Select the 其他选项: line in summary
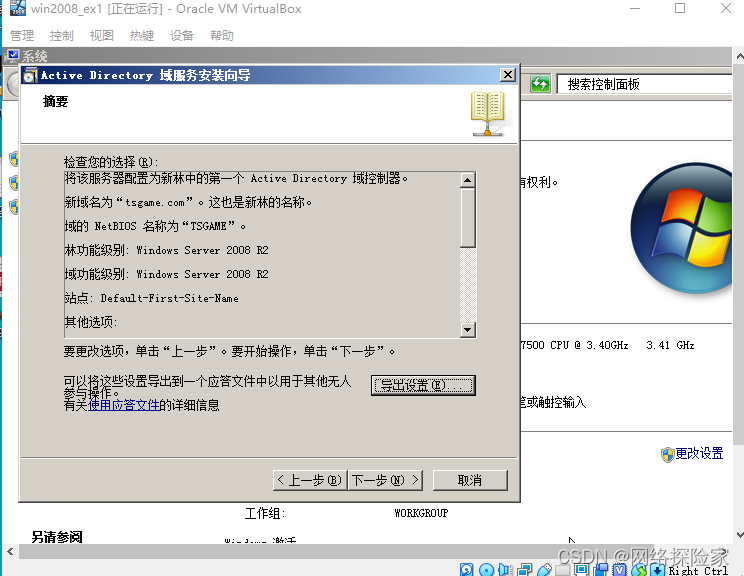This screenshot has height=576, width=744. [91, 322]
